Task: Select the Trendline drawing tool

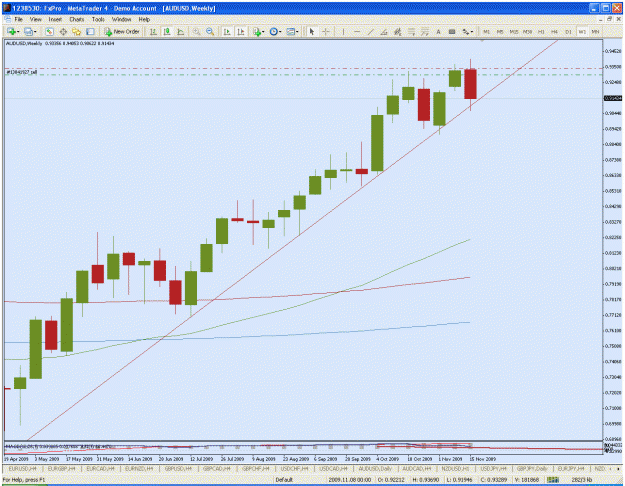Action: (370, 31)
